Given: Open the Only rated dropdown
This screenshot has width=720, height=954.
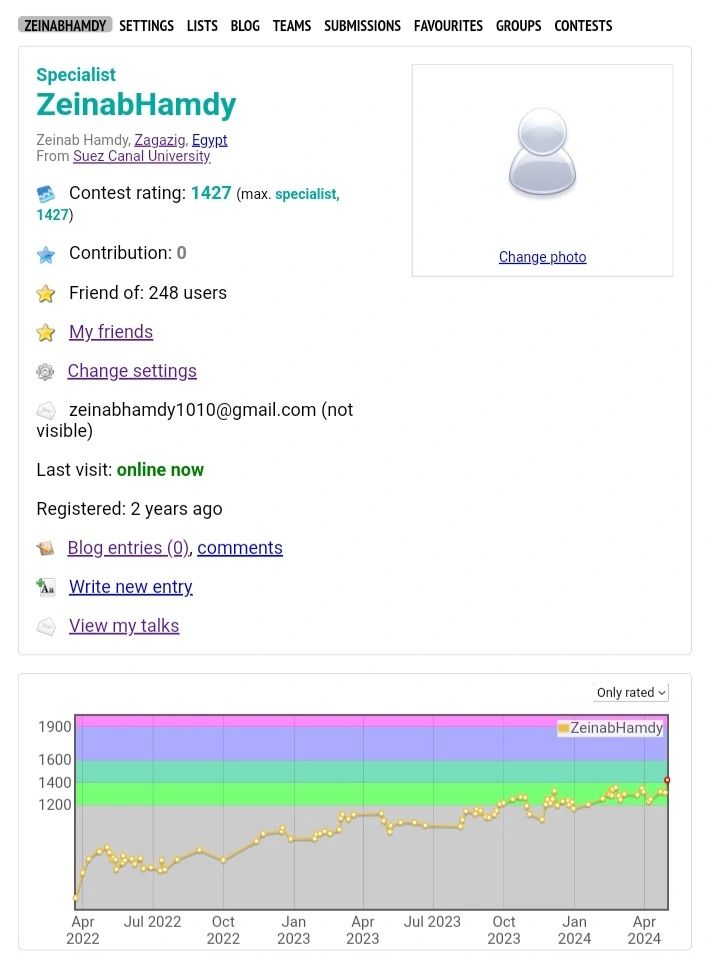Looking at the screenshot, I should pos(631,692).
